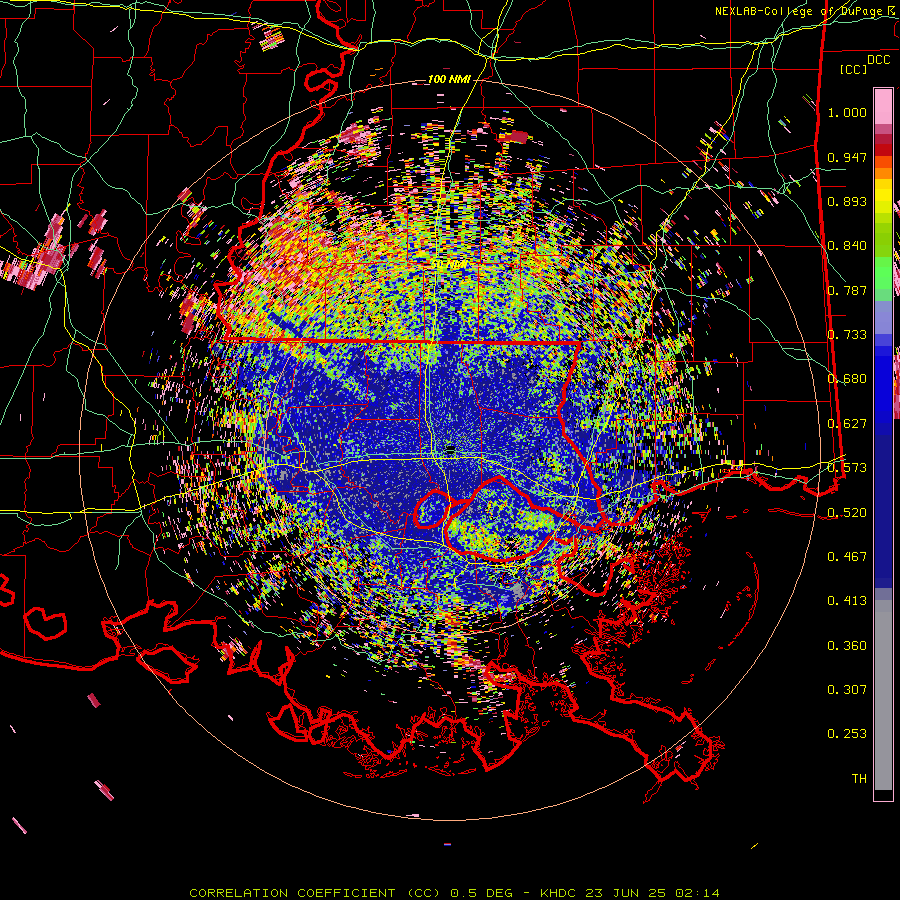This screenshot has height=900, width=900.
Task: Select the 0.840 scale value
Action: pos(847,246)
